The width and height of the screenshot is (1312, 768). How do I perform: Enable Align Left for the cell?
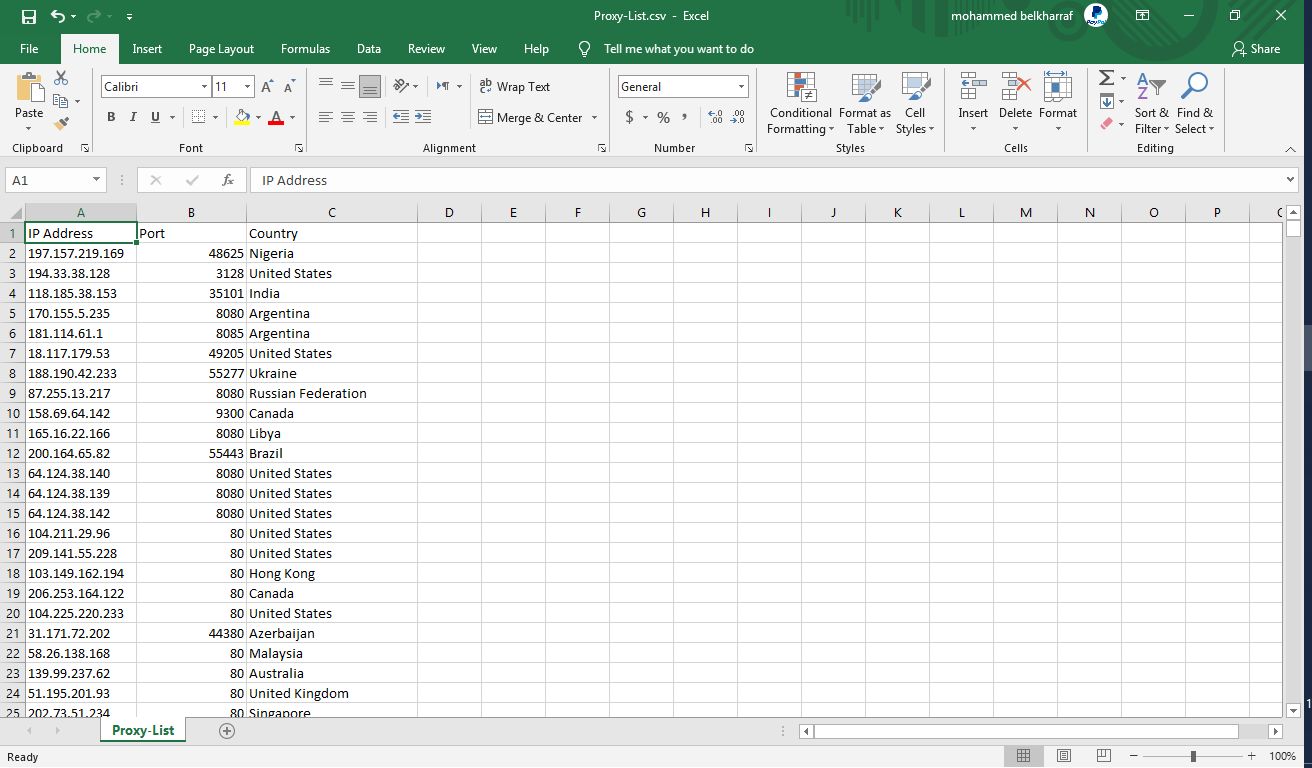(325, 117)
